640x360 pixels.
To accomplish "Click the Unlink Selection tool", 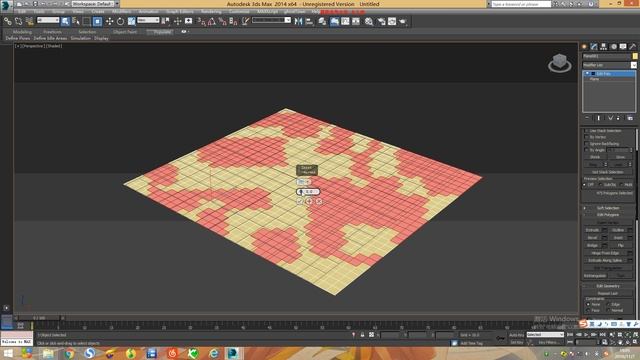I will click(18, 21).
